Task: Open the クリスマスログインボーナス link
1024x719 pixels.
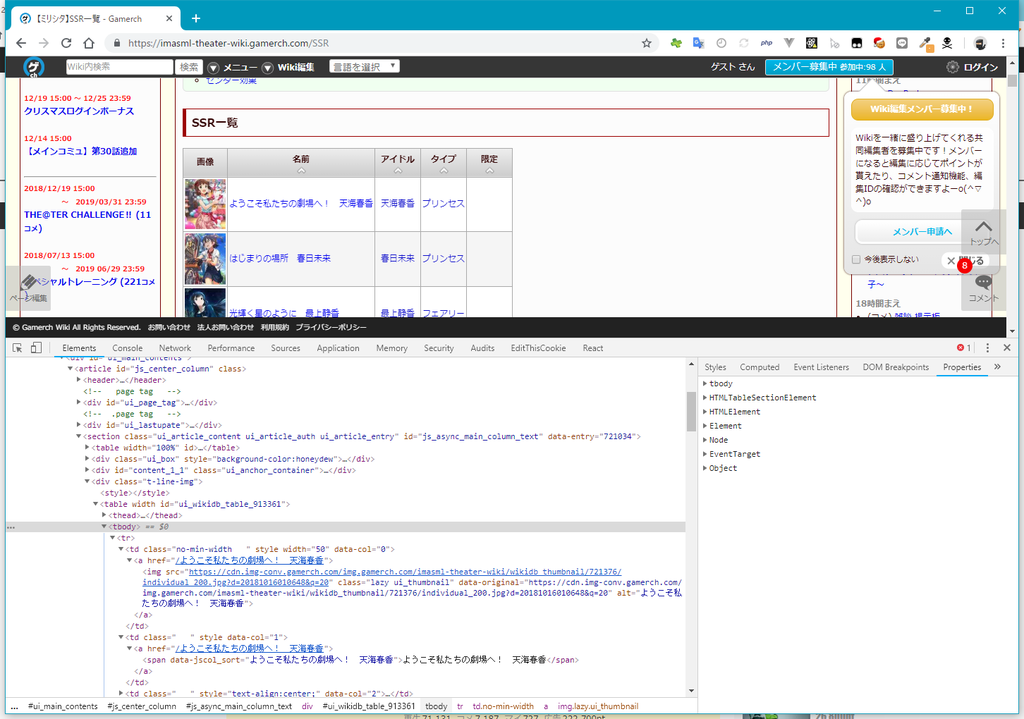Action: (x=79, y=111)
